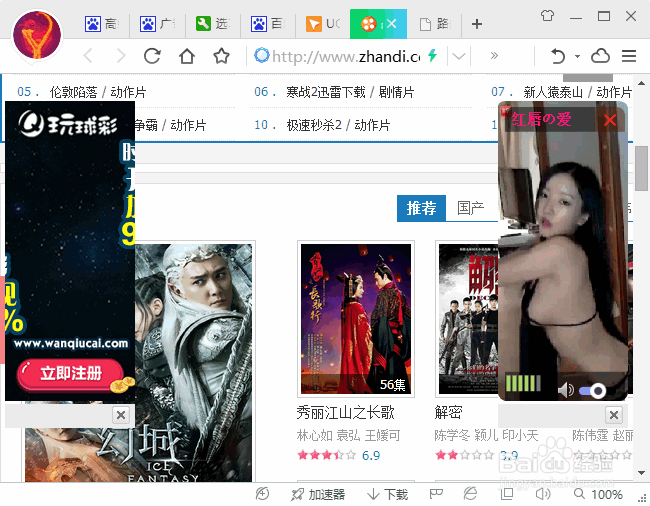Open the fourth Baidu paw tab
Image resolution: width=650 pixels, height=506 pixels.
(268, 24)
